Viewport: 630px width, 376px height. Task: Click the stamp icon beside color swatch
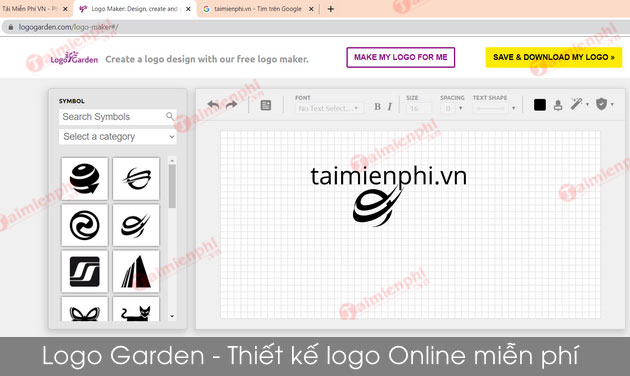coord(558,105)
